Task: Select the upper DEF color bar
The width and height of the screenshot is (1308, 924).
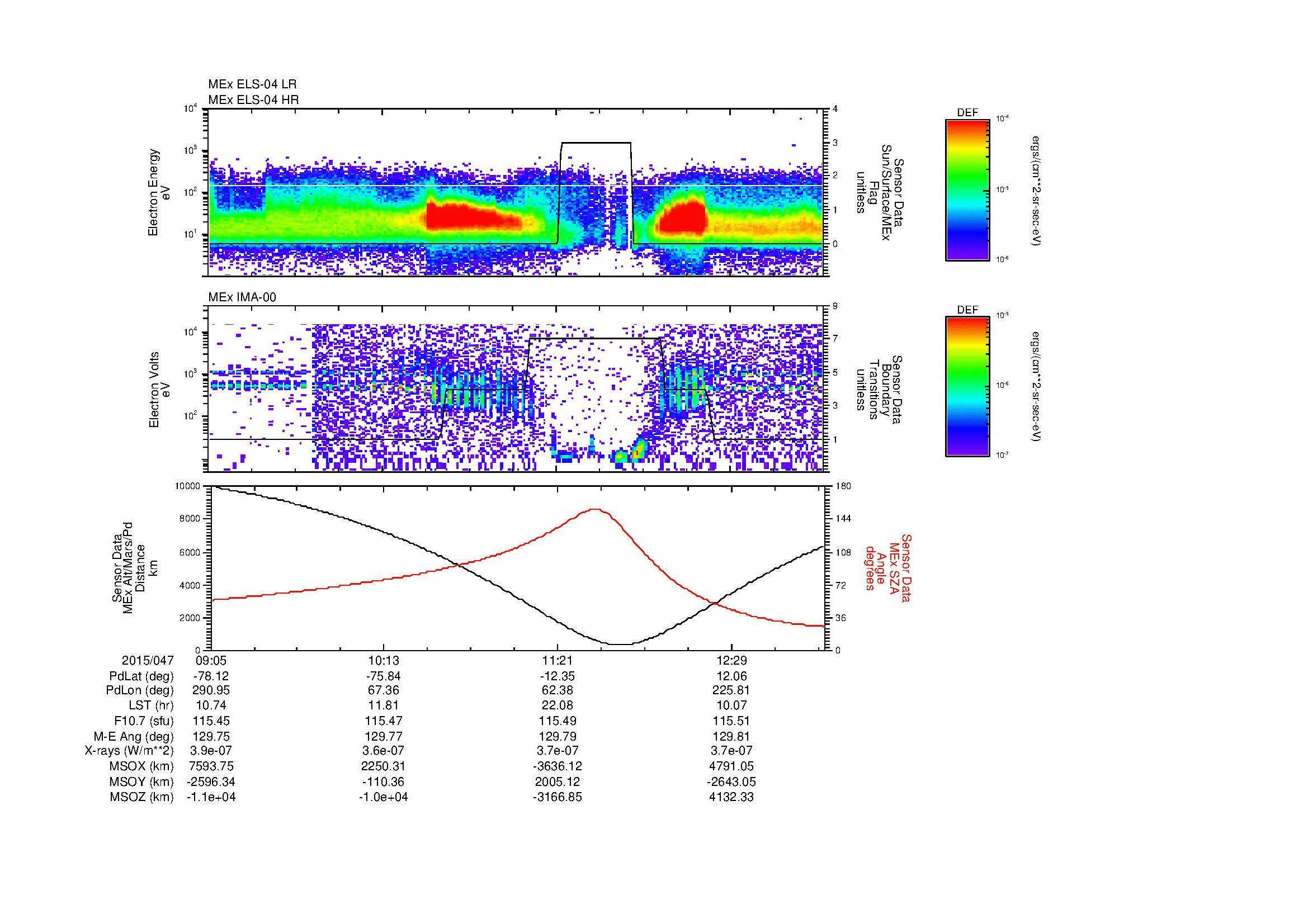Action: point(967,189)
